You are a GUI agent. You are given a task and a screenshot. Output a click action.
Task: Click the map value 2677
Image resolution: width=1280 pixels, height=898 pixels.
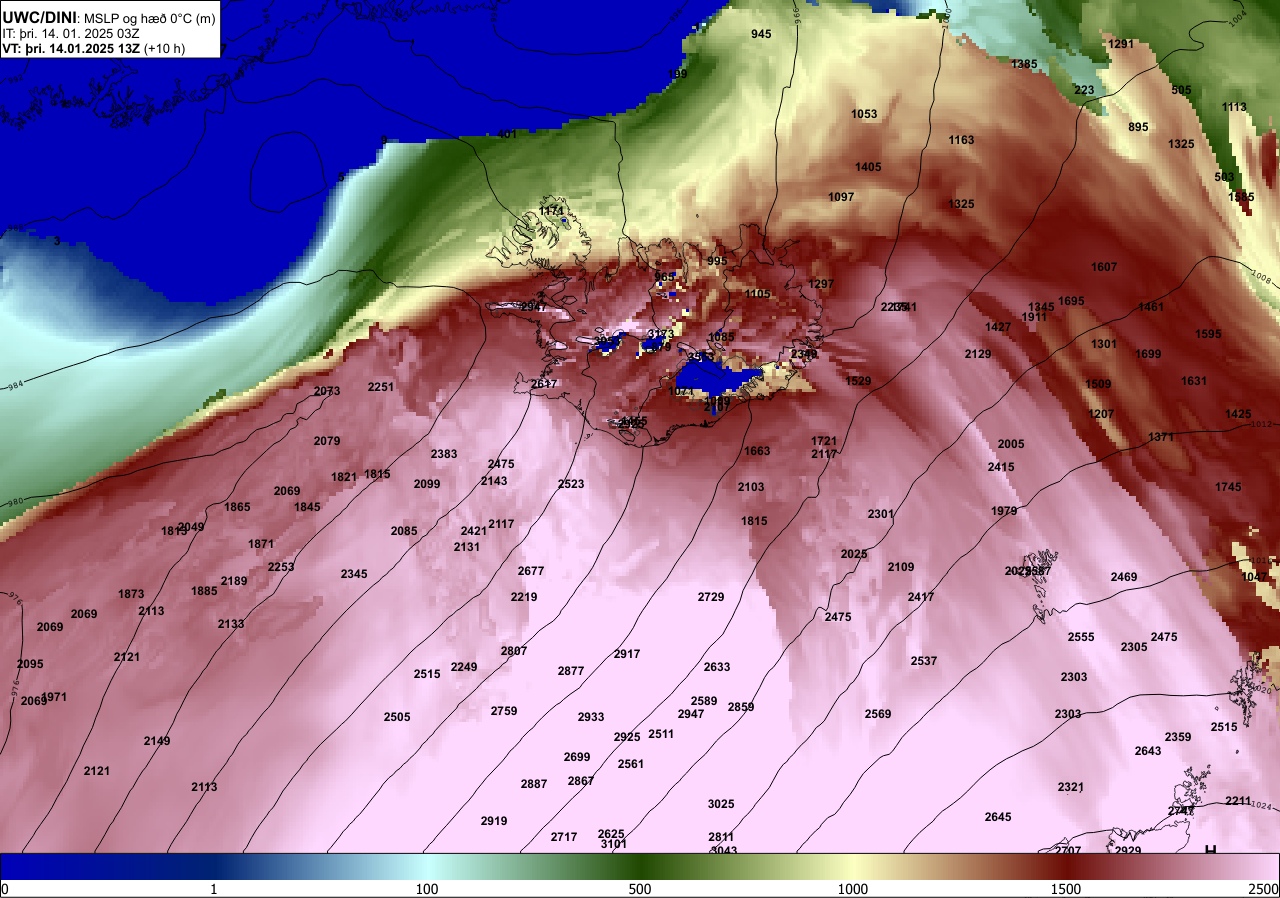click(531, 571)
